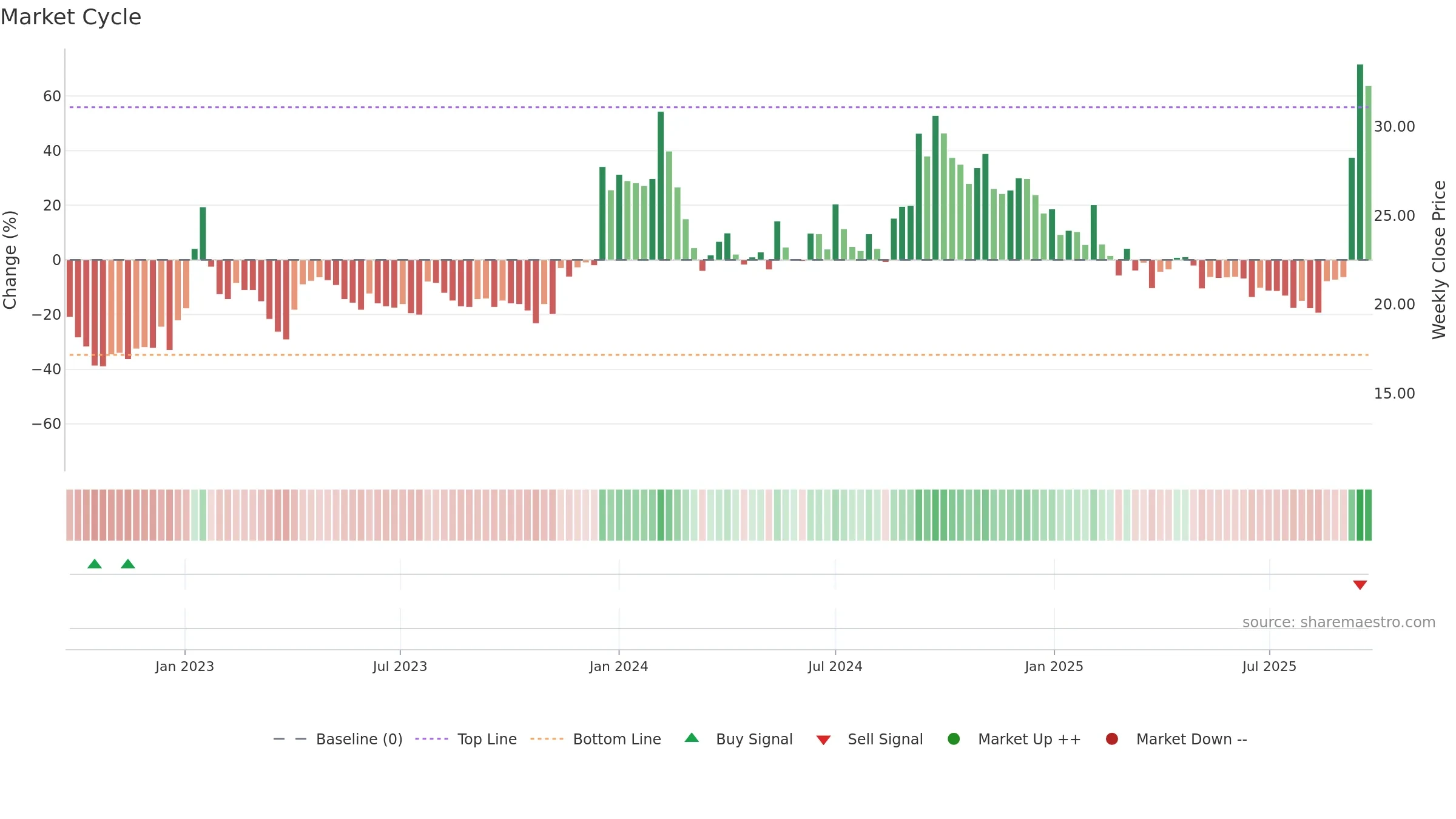Click the red sell signal marker near chart end
This screenshot has width=1456, height=819.
point(1360,585)
